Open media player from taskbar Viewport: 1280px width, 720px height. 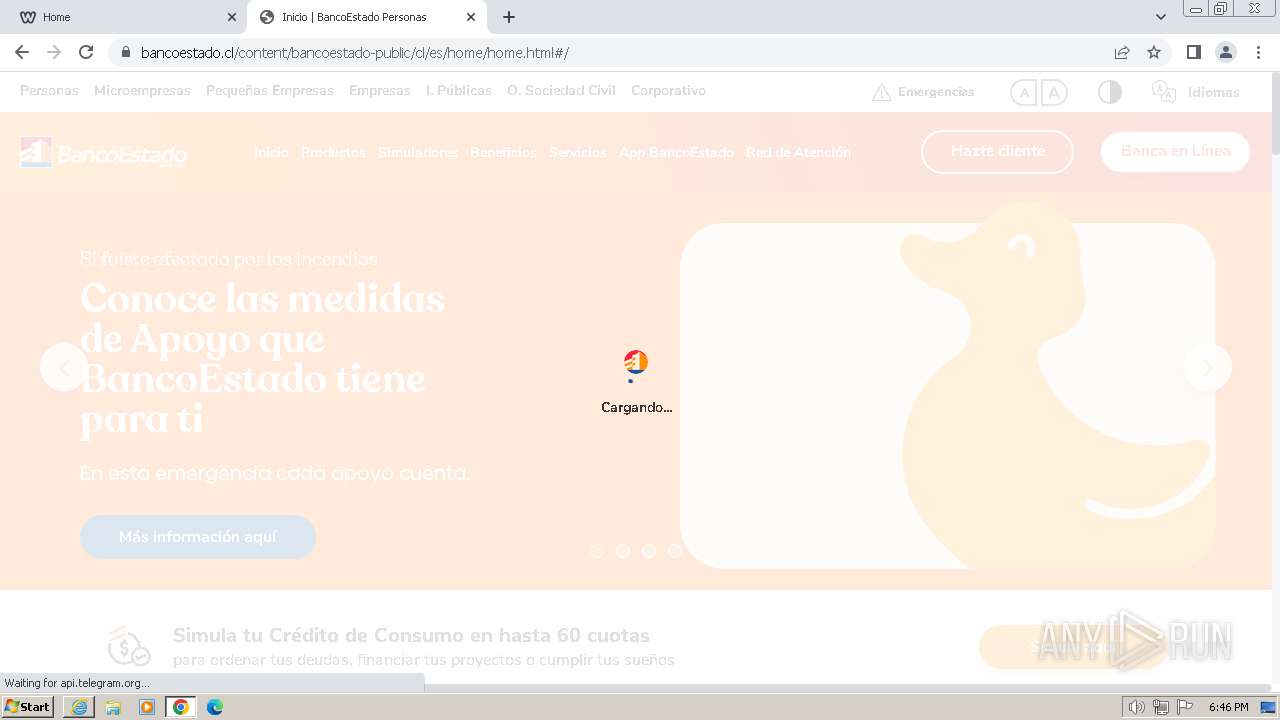(x=147, y=707)
